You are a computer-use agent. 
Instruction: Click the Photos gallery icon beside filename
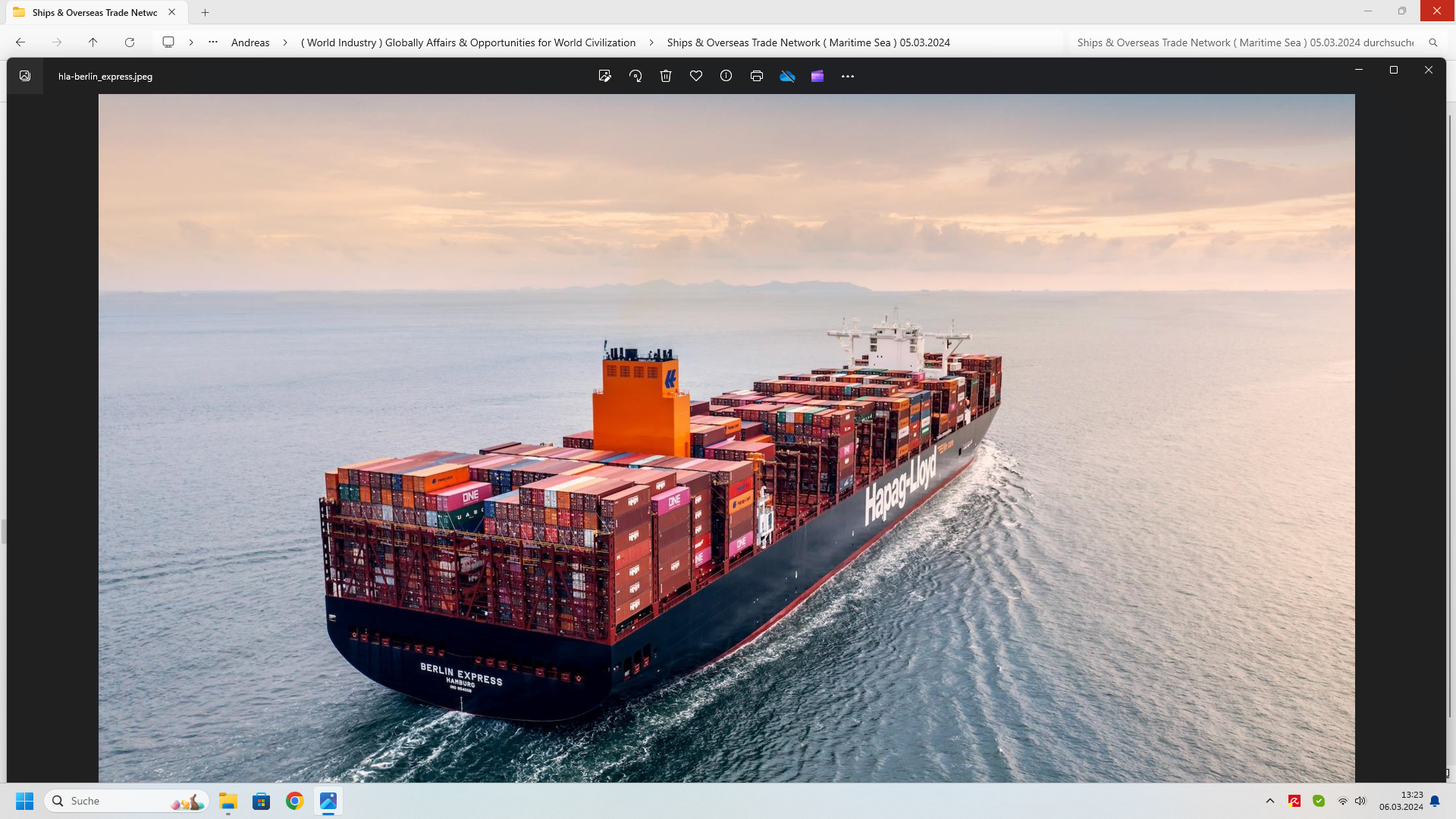(25, 76)
